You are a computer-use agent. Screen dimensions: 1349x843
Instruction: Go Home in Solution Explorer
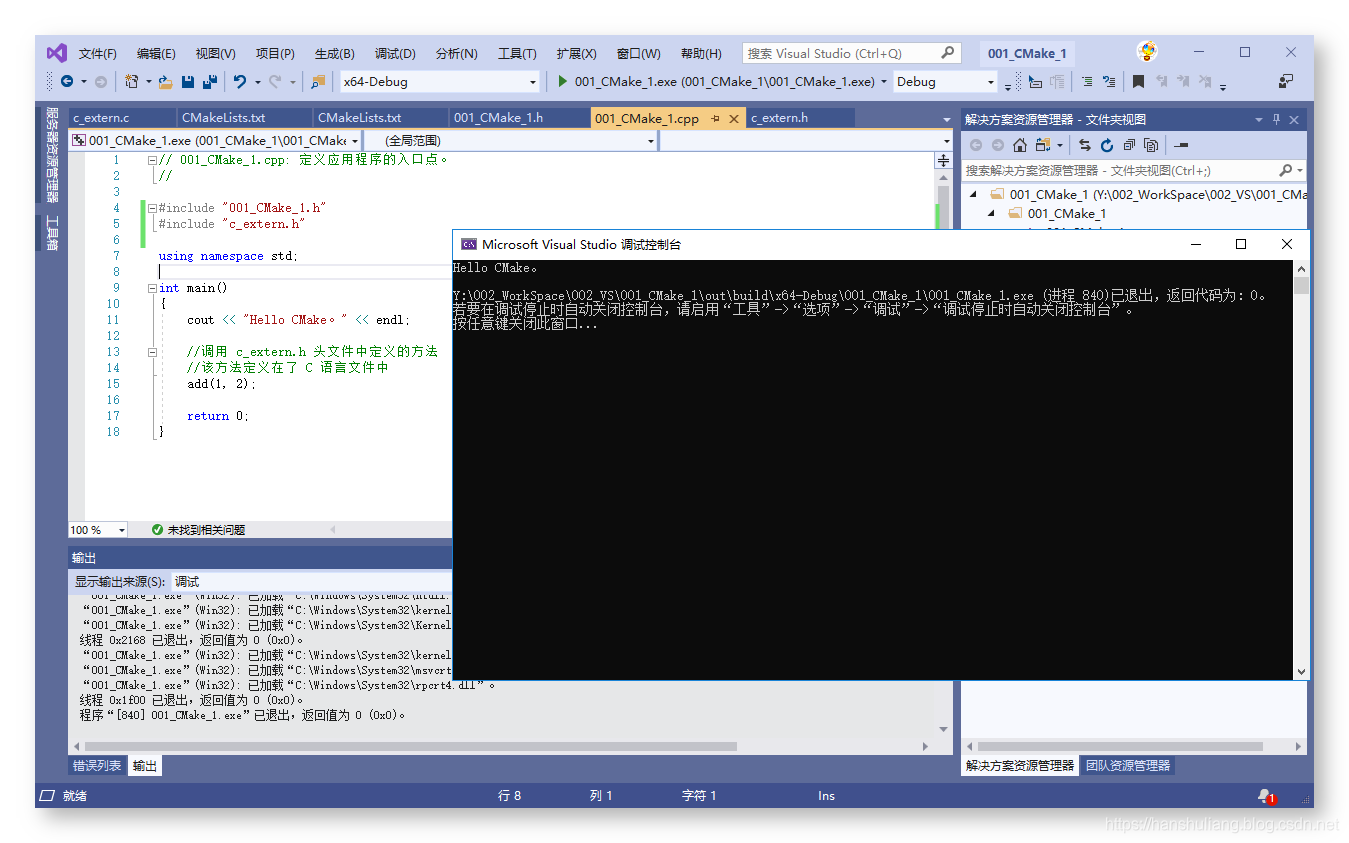coord(1019,145)
